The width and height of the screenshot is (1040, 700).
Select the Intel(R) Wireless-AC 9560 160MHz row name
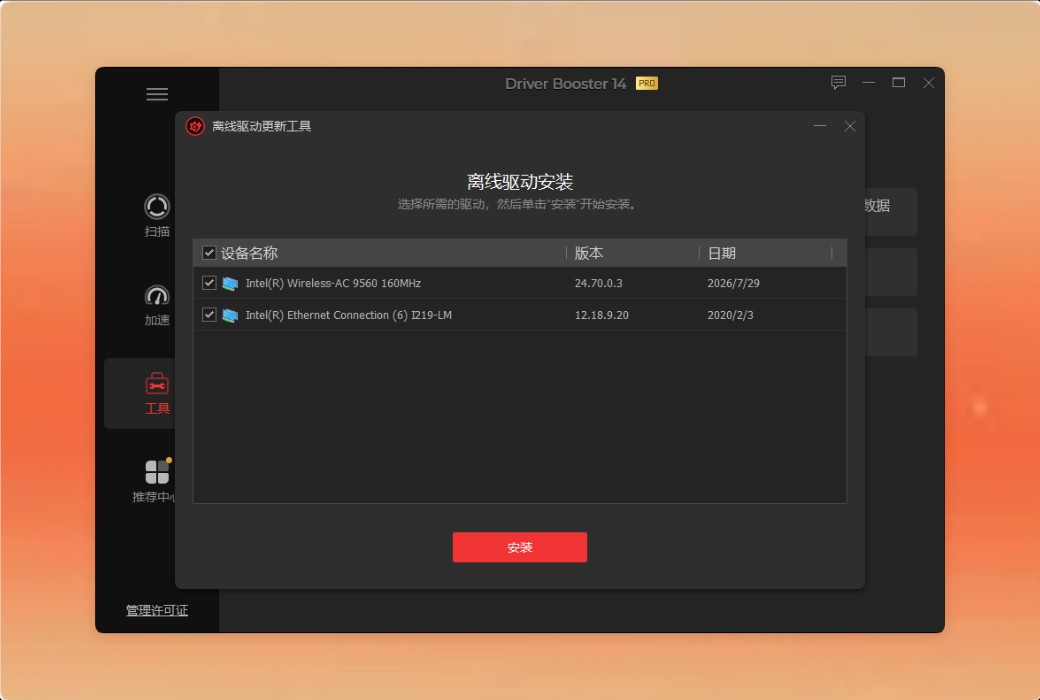pyautogui.click(x=333, y=283)
